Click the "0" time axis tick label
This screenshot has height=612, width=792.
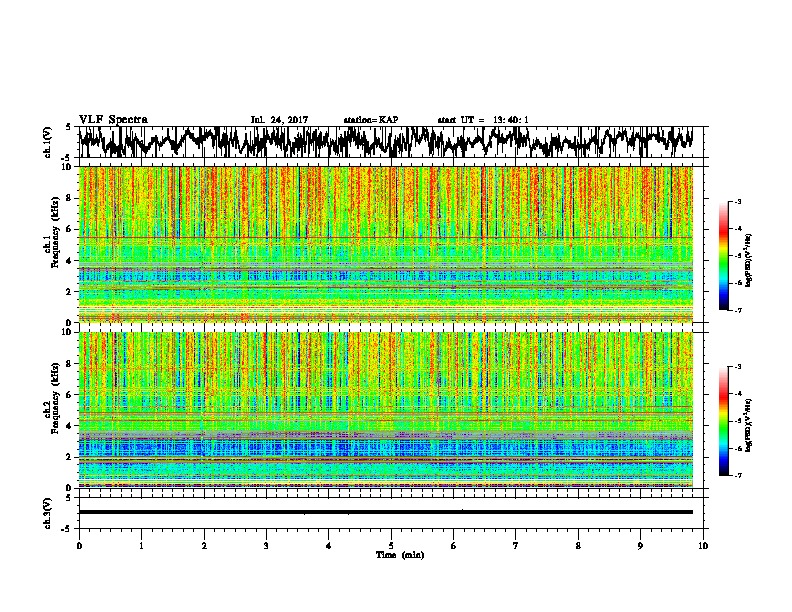(79, 546)
